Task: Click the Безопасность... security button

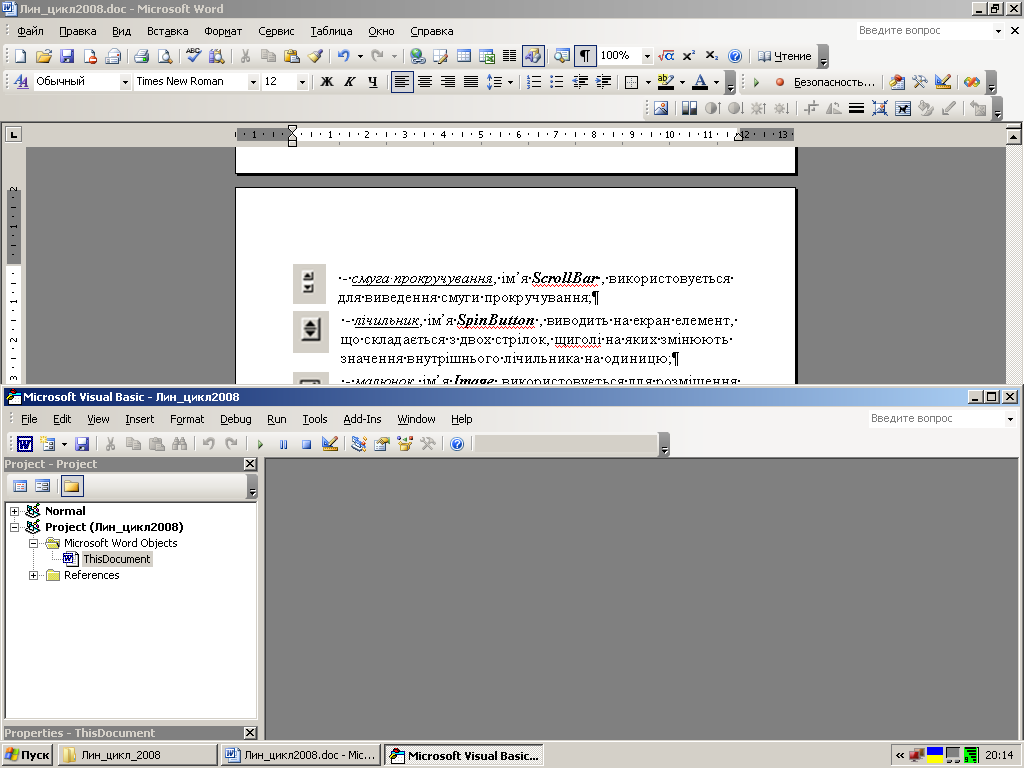Action: (834, 82)
